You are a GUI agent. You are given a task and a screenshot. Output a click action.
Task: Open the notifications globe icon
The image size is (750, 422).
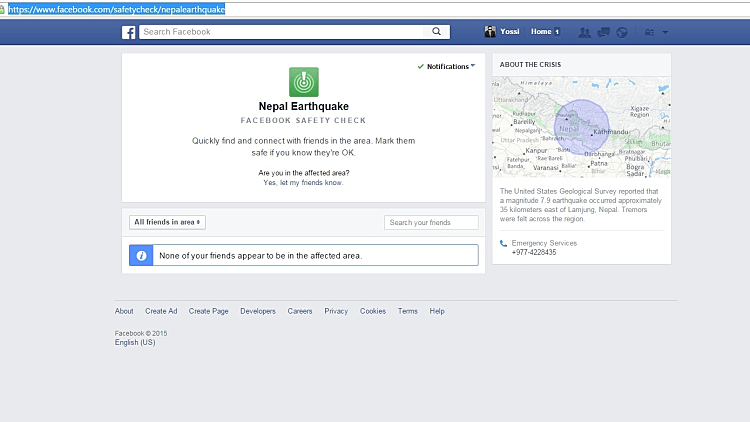tap(621, 32)
